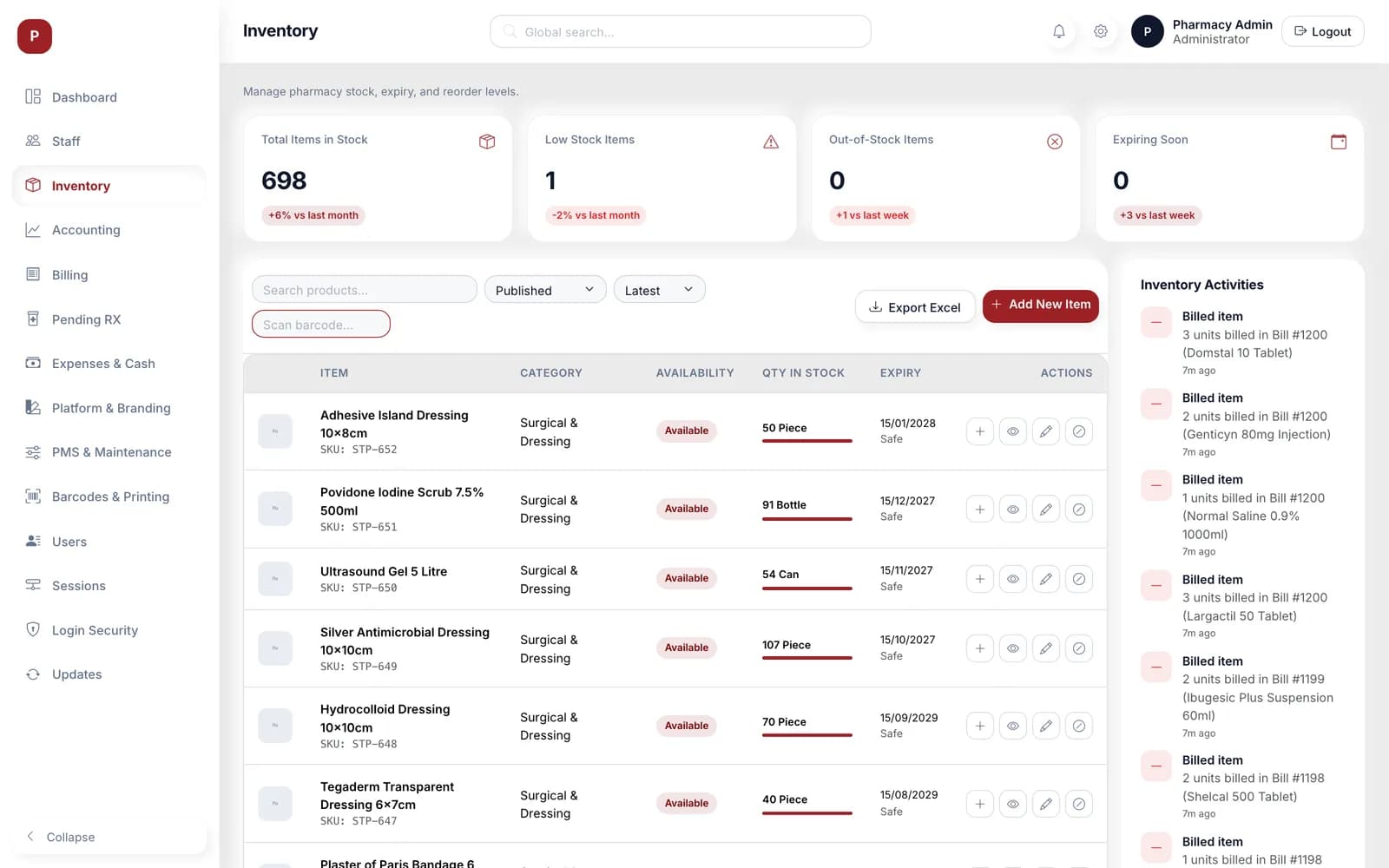
Task: View details of Silver Antimicrobial Dressing
Action: coord(1012,648)
